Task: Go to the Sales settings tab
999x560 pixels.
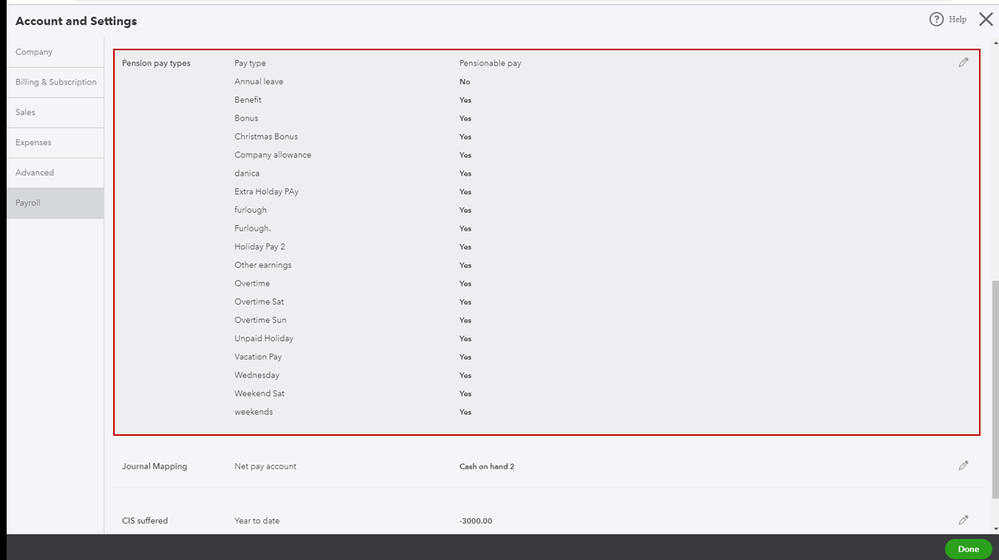Action: (x=26, y=112)
